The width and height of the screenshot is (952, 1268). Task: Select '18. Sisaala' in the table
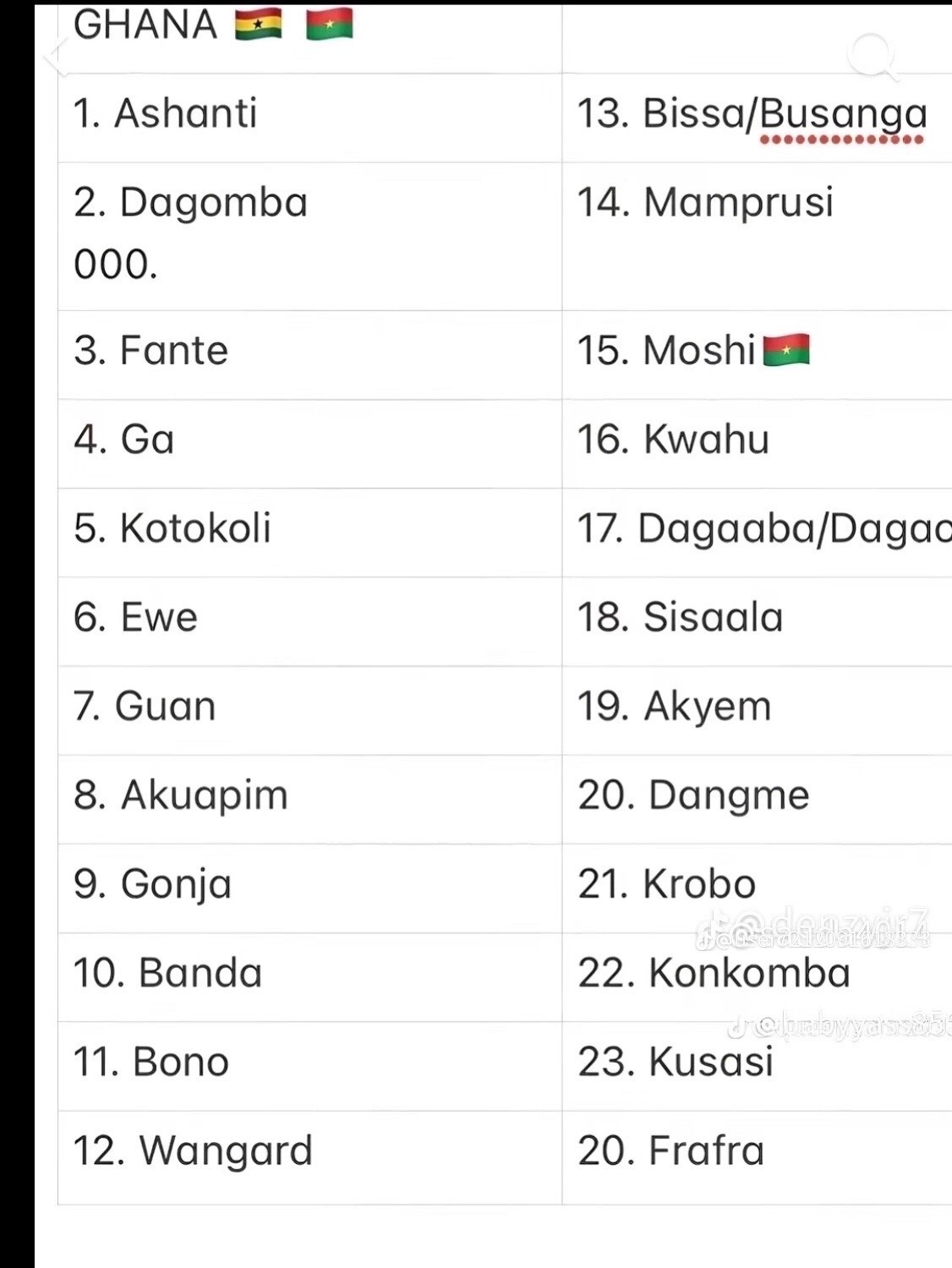(680, 617)
